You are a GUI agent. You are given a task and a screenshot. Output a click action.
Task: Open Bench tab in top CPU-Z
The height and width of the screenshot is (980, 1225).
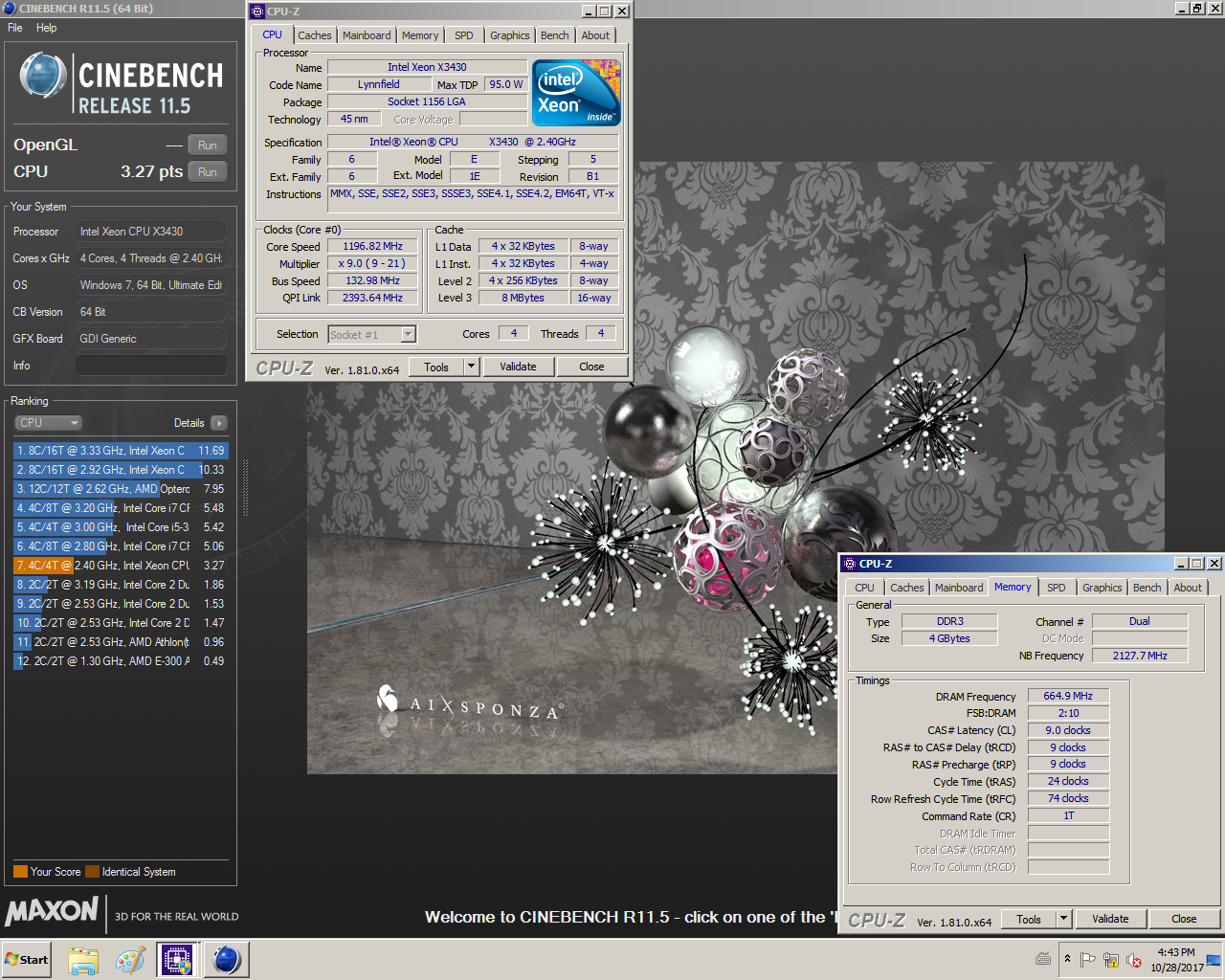(x=555, y=35)
